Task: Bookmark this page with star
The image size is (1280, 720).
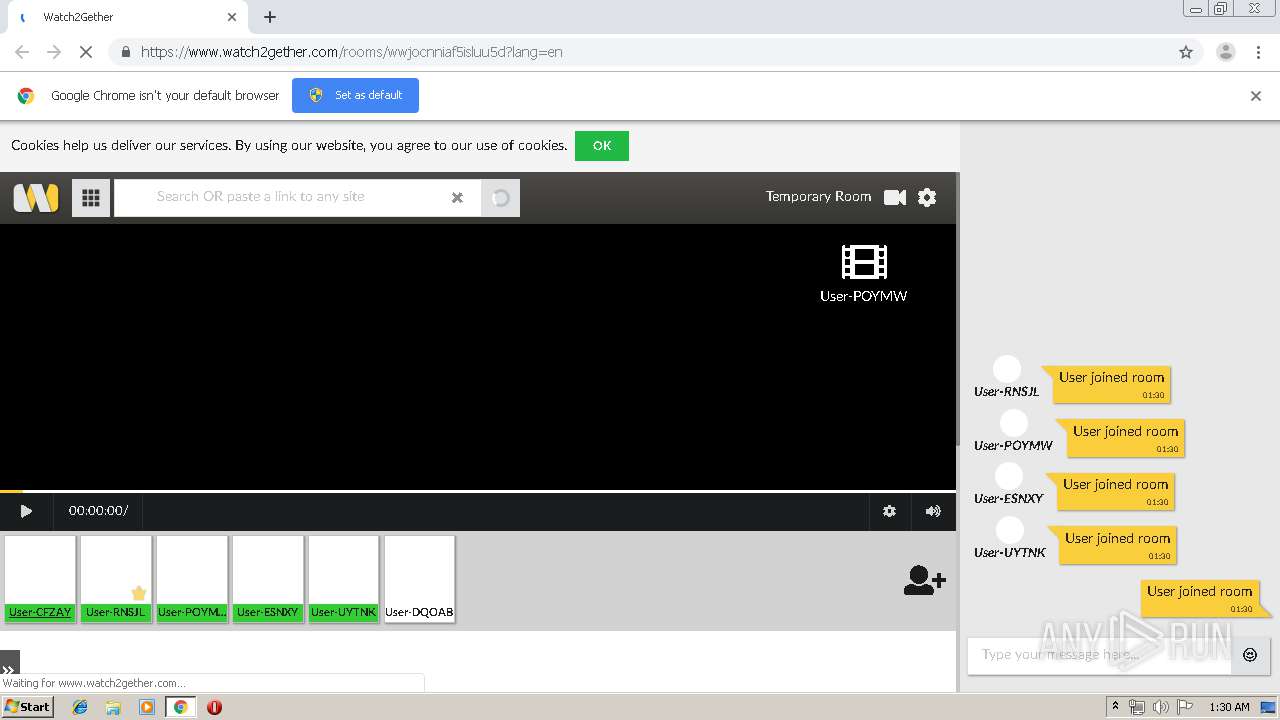Action: coord(1186,52)
